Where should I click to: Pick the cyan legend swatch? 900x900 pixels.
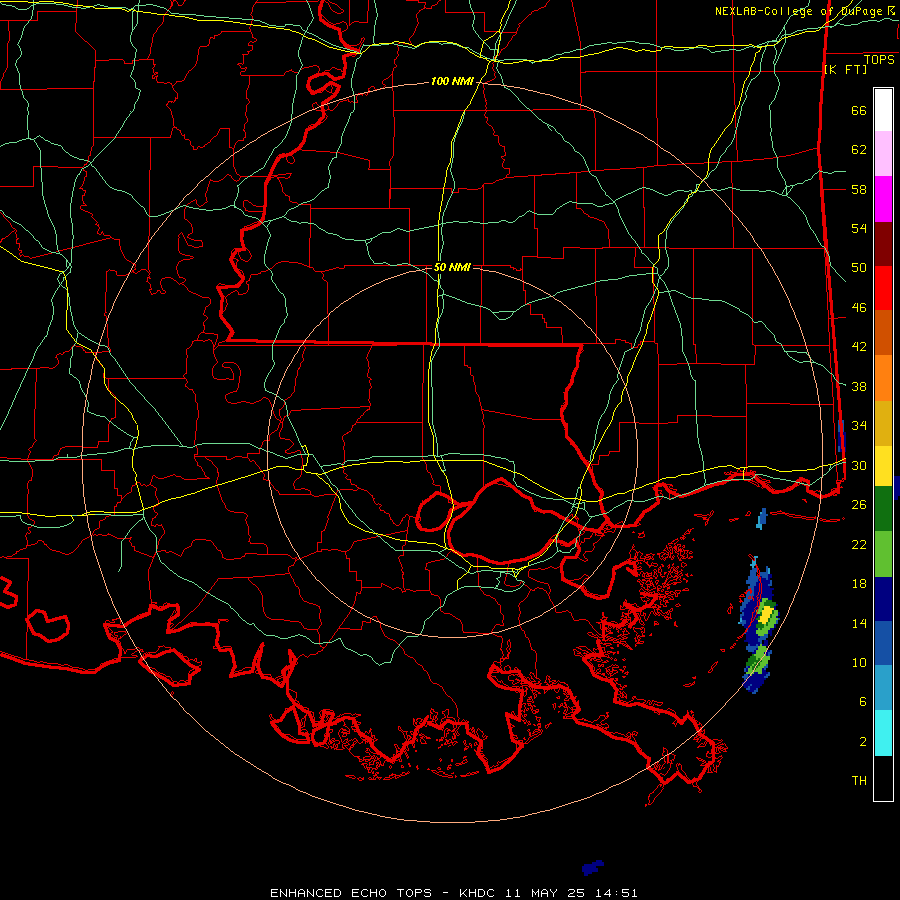[883, 733]
